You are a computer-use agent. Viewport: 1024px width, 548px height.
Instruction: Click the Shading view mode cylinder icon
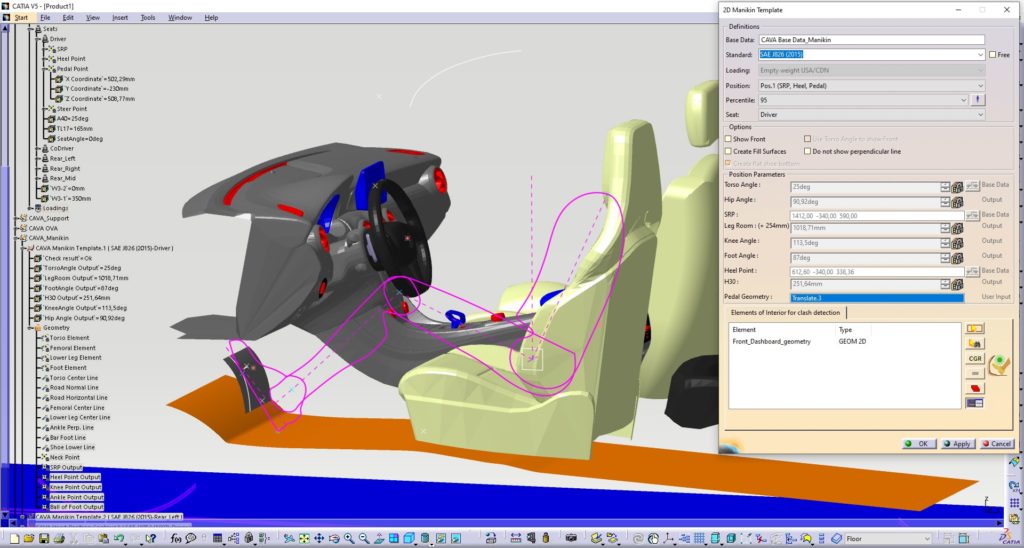424,538
